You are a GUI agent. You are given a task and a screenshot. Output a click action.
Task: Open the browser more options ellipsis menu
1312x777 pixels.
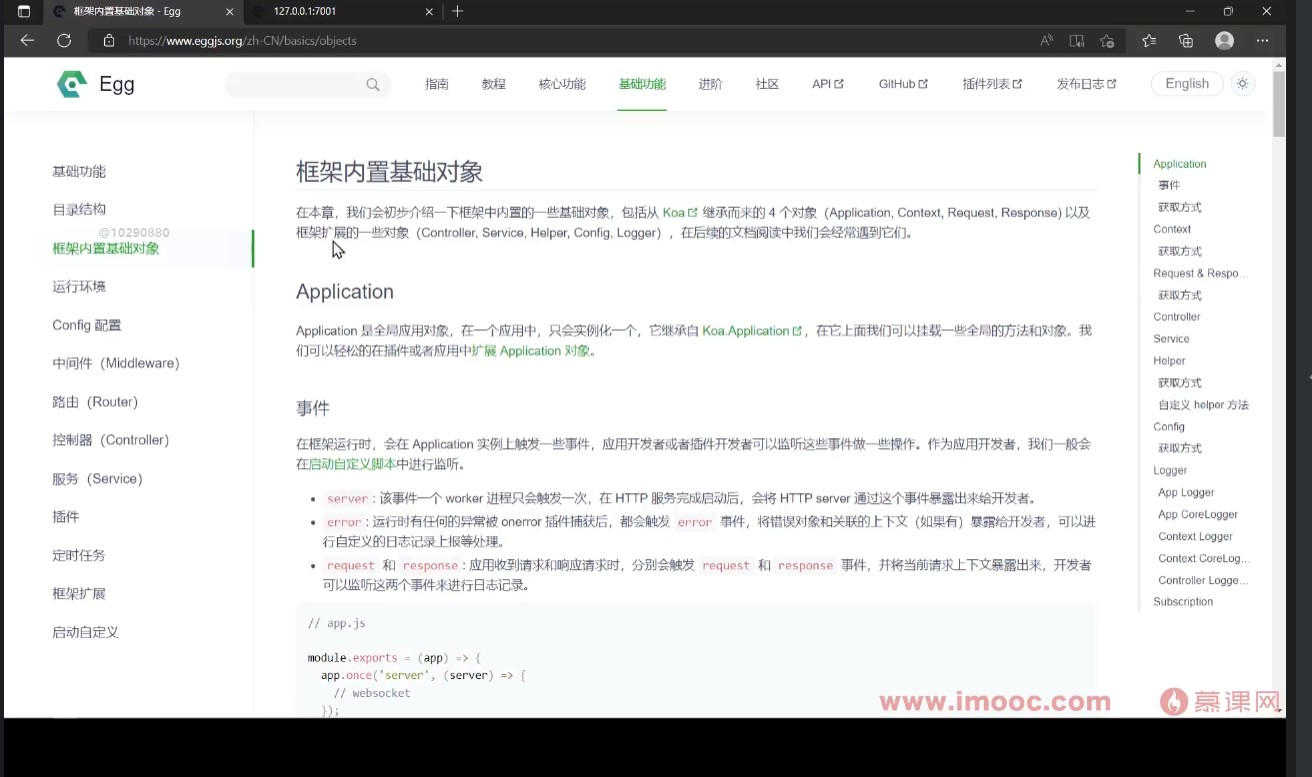[1262, 41]
